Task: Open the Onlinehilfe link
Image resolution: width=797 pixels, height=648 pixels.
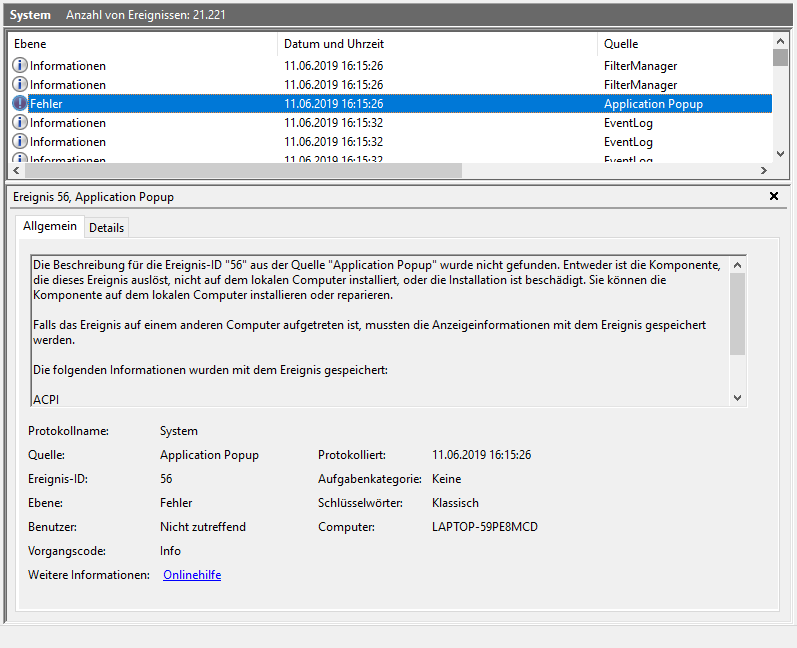Action: coord(192,575)
